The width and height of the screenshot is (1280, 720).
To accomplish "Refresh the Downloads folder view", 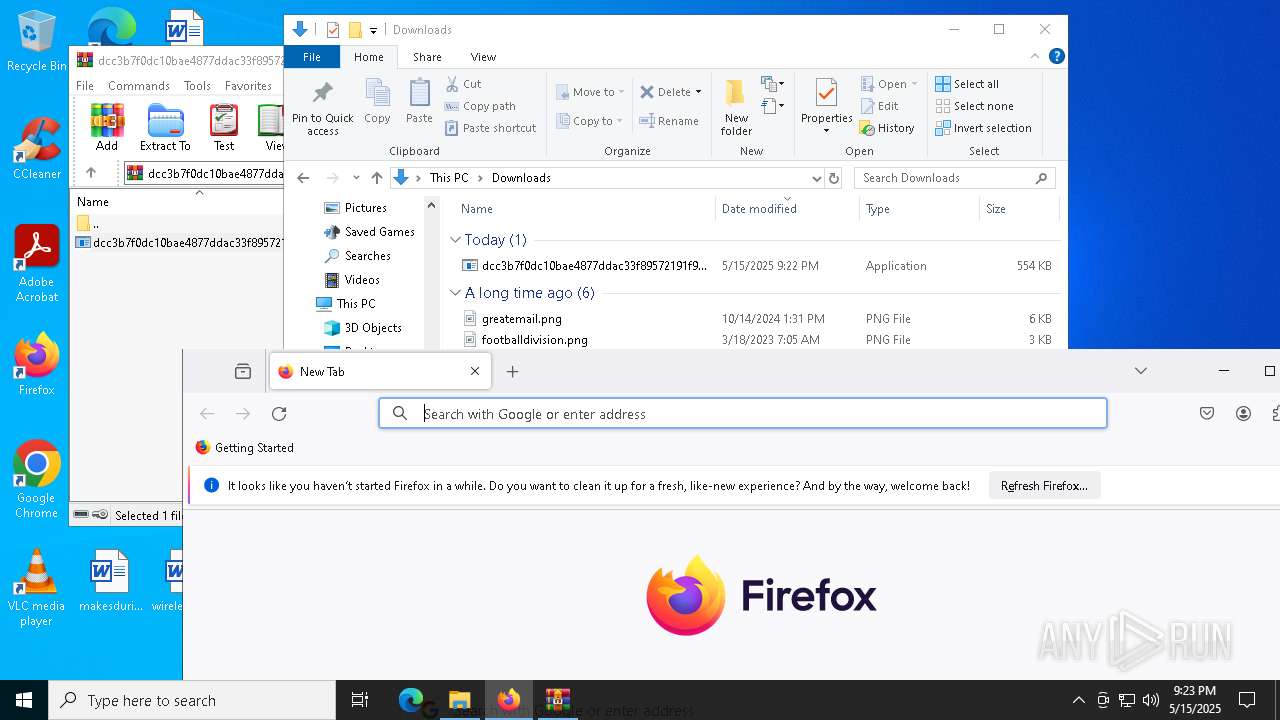I will click(834, 178).
